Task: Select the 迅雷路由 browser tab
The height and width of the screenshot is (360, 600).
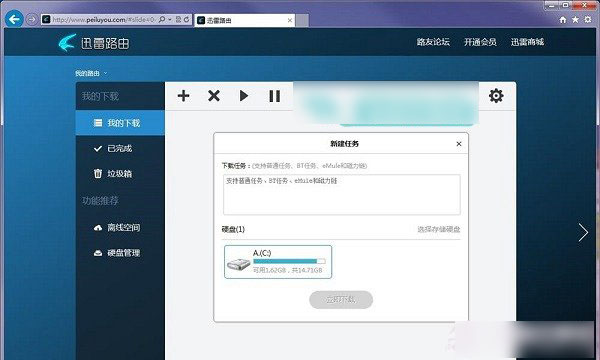Action: (245, 20)
